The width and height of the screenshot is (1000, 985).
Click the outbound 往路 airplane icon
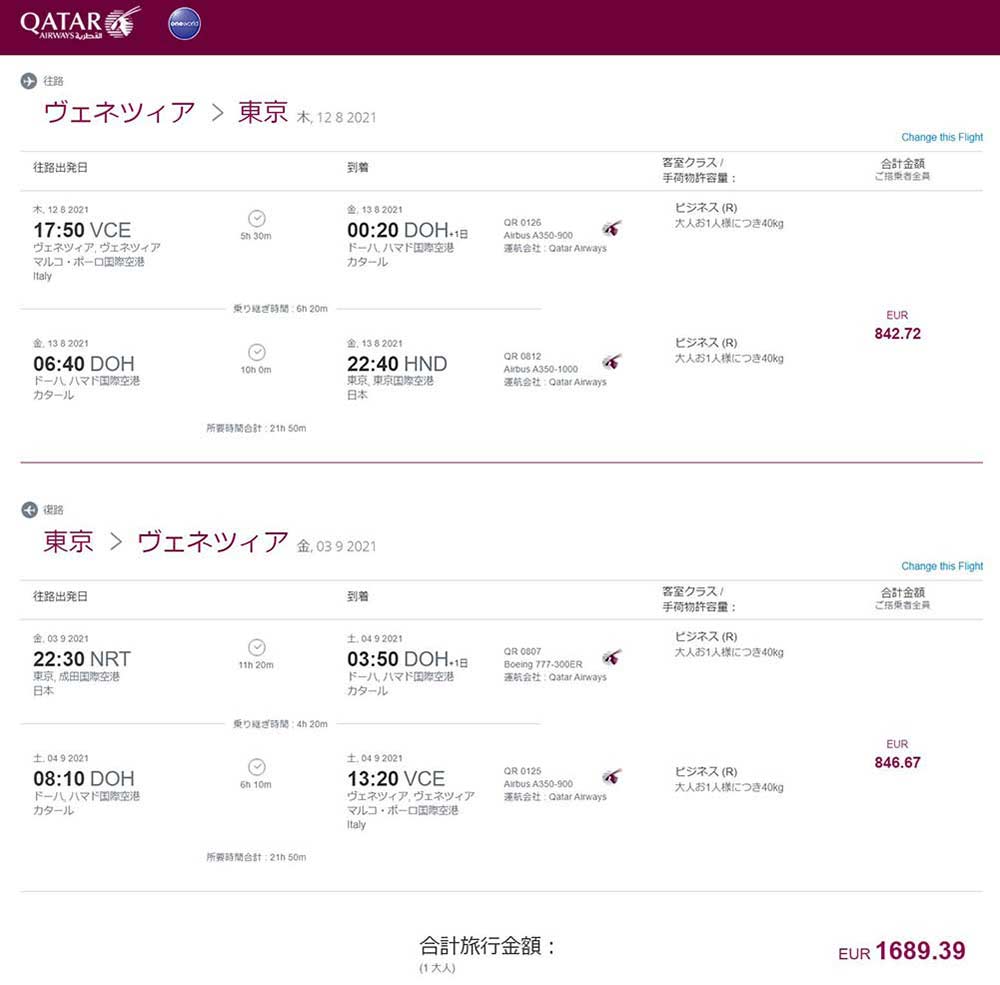point(29,81)
